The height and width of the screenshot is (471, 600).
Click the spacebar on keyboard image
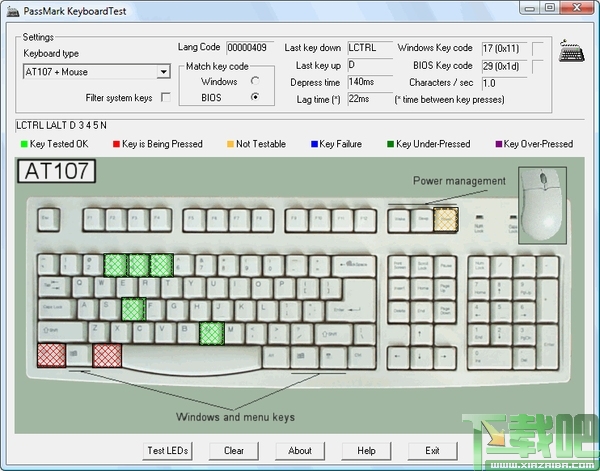193,358
